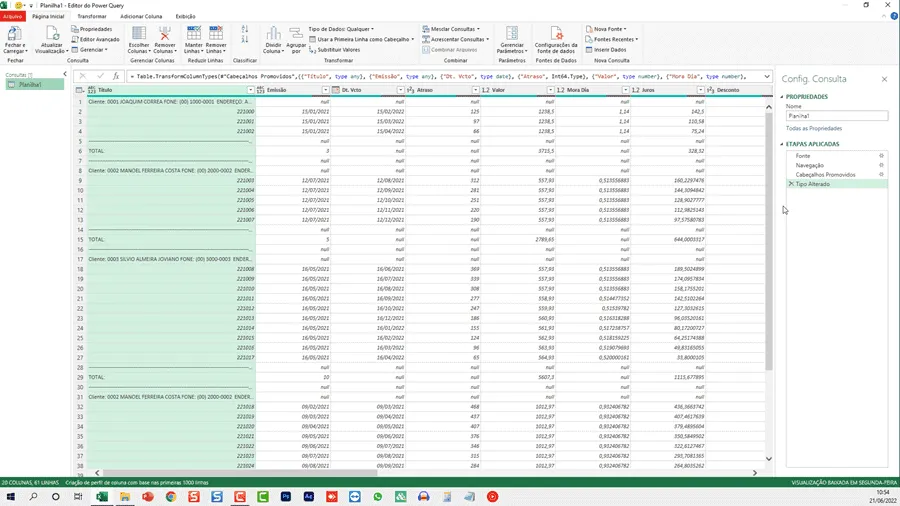Viewport: 900px width, 506px height.
Task: Open the table menu icon in grid corner
Action: (x=79, y=90)
